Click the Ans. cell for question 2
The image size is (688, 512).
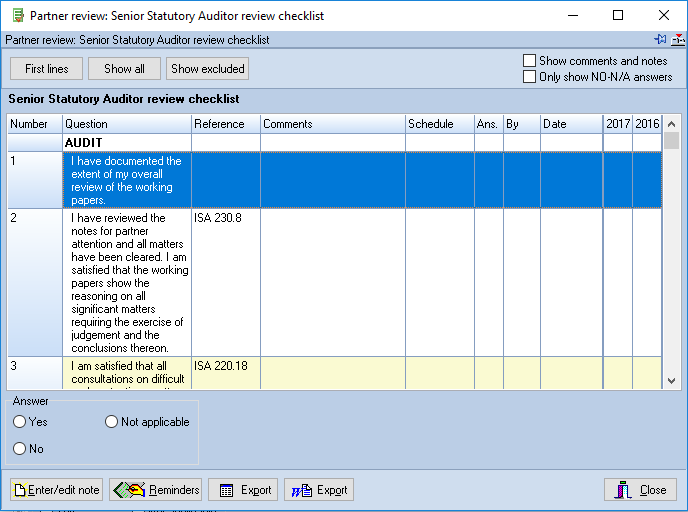coord(489,283)
